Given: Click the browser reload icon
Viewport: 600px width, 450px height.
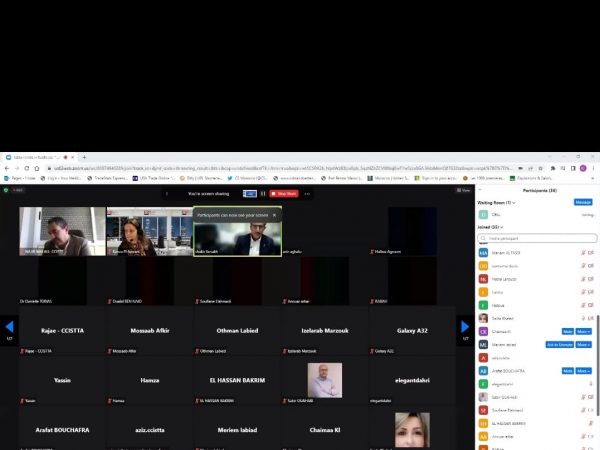Looking at the screenshot, I should coord(27,168).
